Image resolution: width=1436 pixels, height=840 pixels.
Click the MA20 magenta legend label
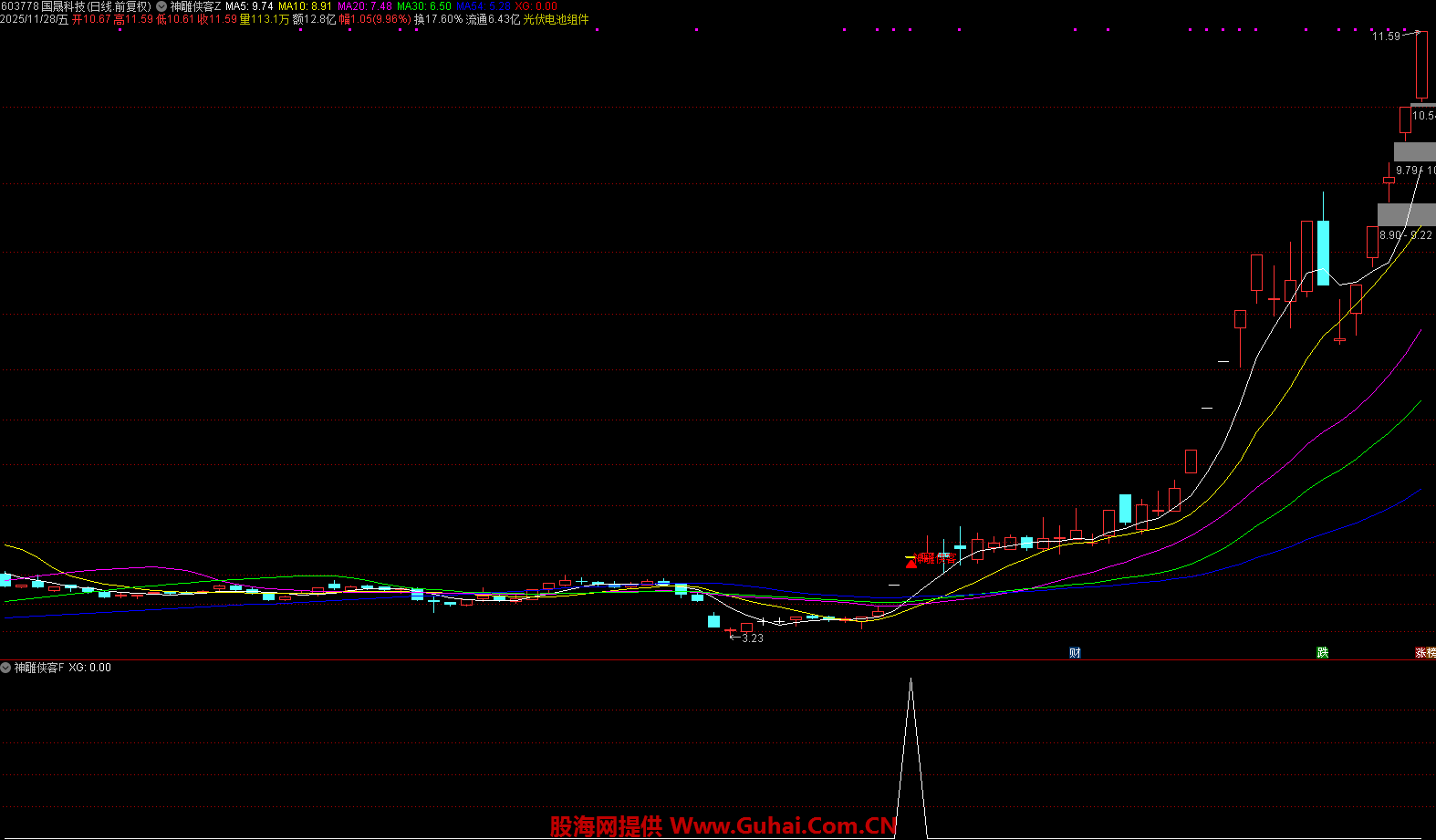coord(365,6)
